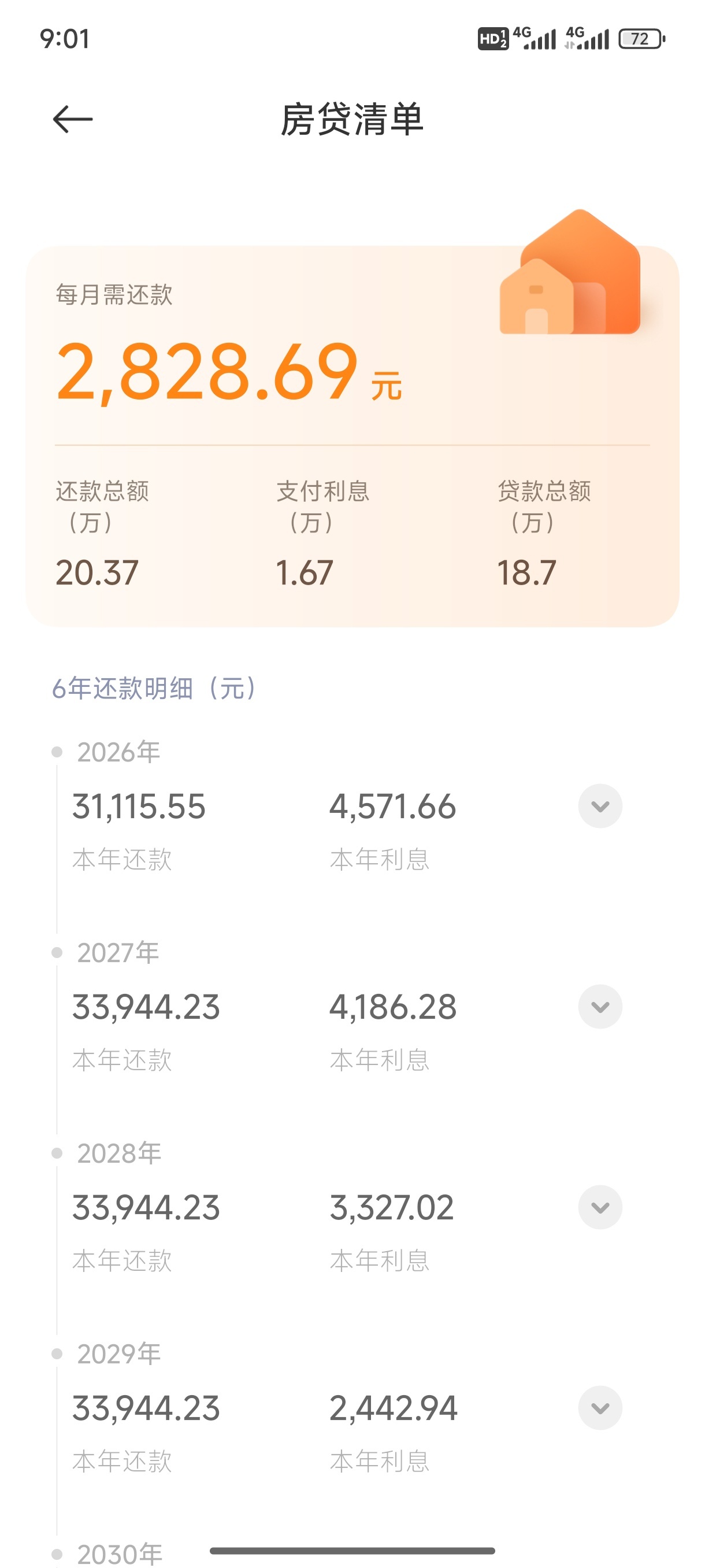The width and height of the screenshot is (705, 1568).
Task: Tap the orange house illustration
Action: click(570, 274)
